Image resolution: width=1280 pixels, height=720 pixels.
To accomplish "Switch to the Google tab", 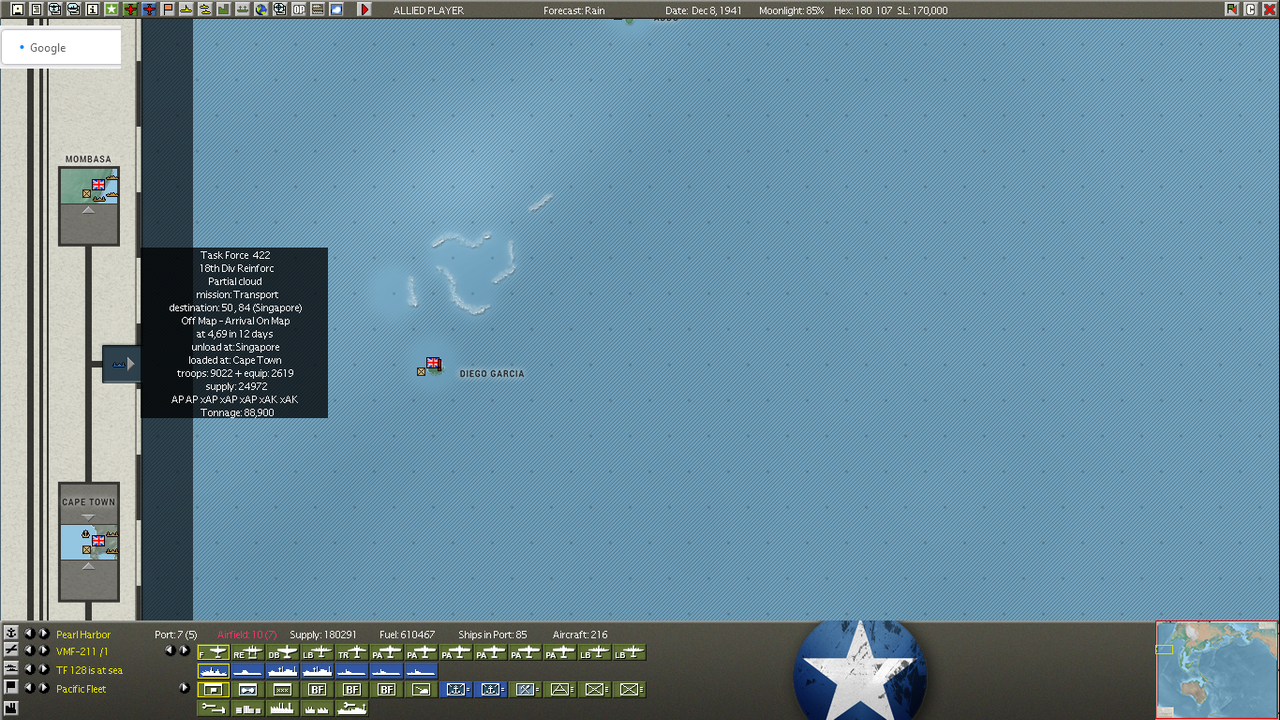I will (61, 48).
